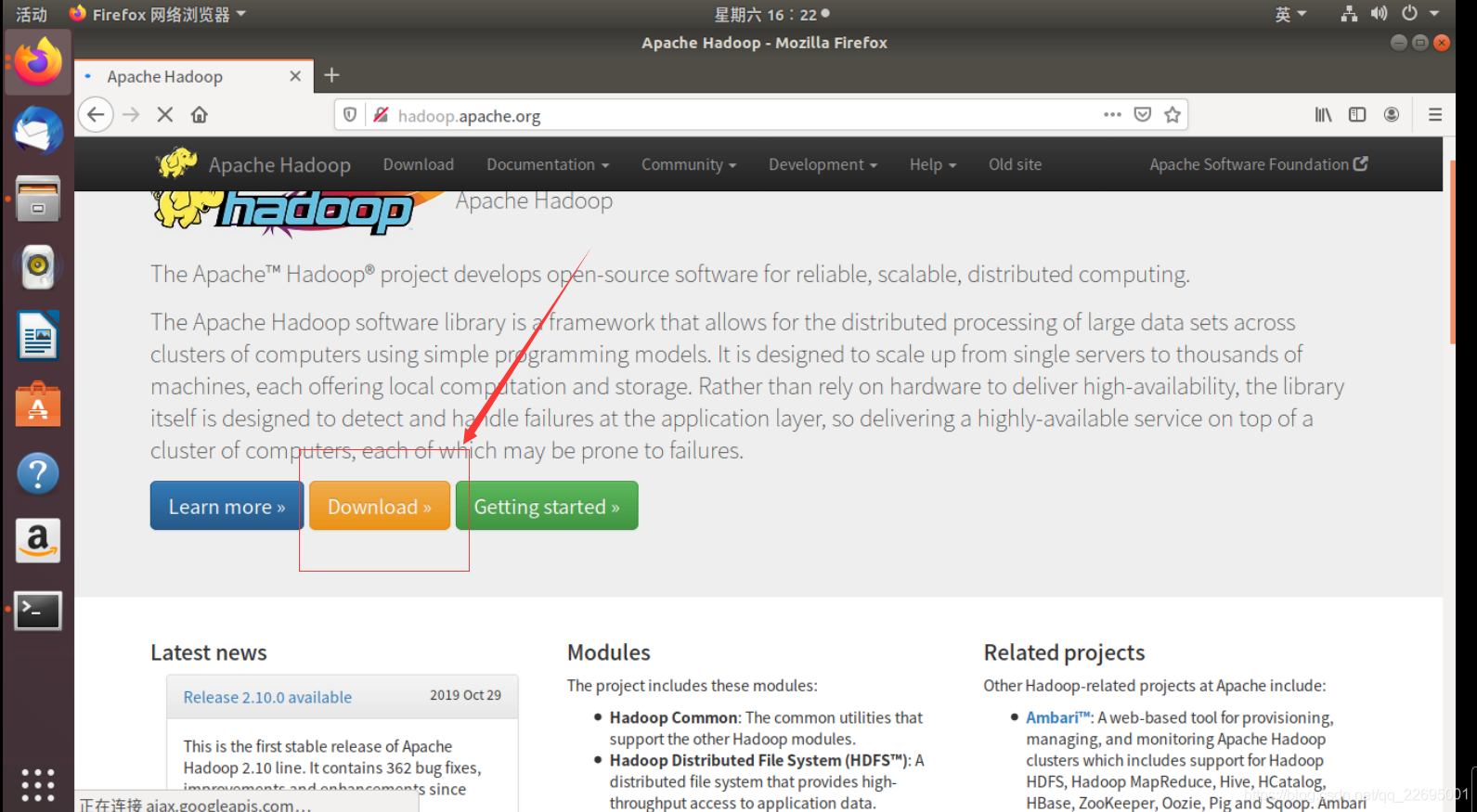This screenshot has width=1477, height=812.
Task: Open page actions three-dot menu
Action: click(1112, 114)
